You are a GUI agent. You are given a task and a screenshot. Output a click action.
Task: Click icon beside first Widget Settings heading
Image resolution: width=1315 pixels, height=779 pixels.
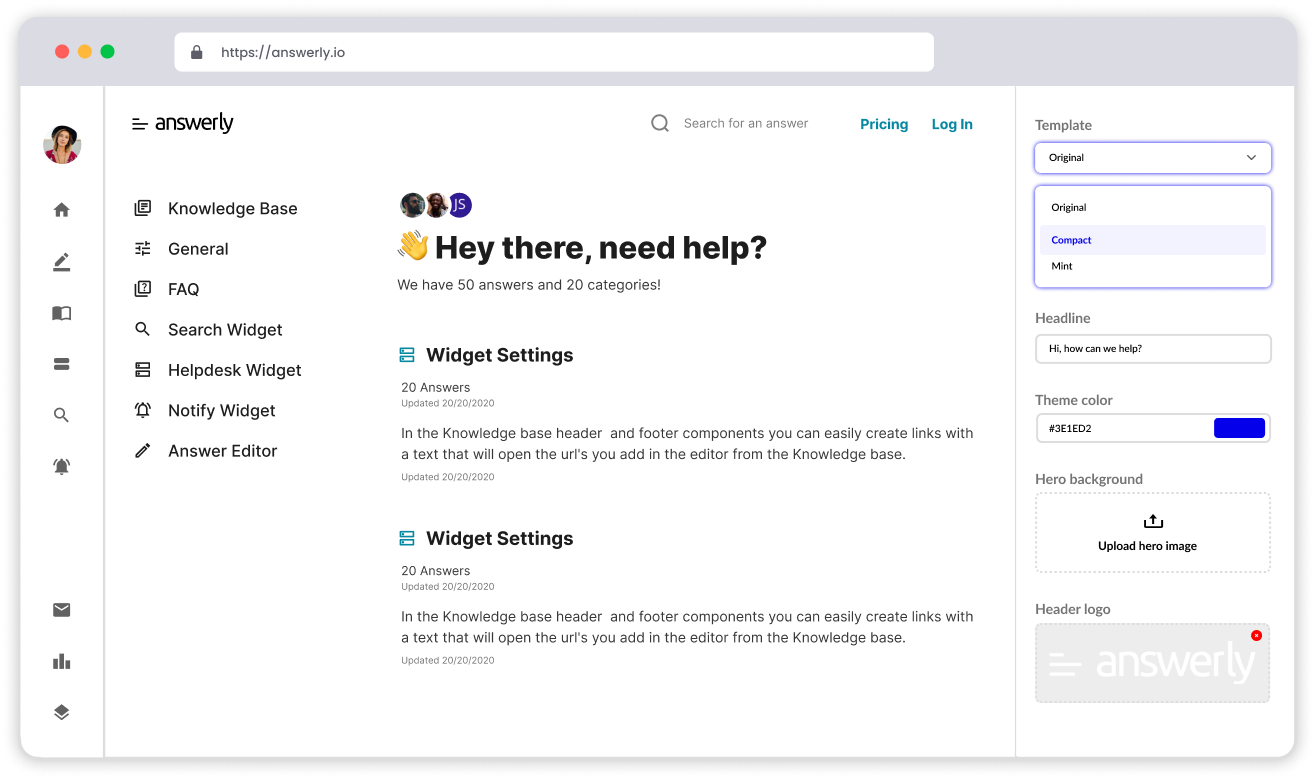[407, 355]
